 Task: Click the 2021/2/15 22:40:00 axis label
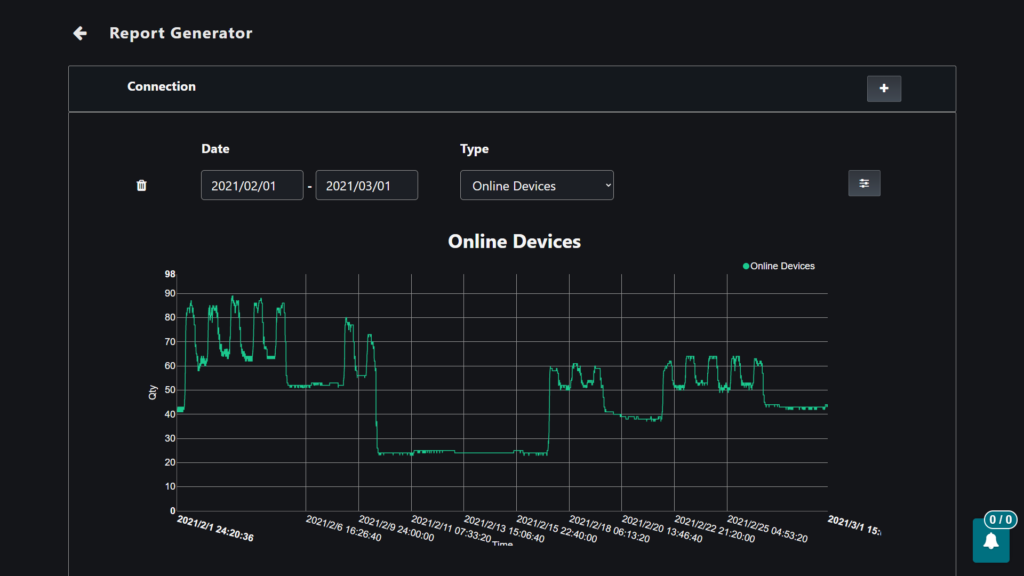556,529
